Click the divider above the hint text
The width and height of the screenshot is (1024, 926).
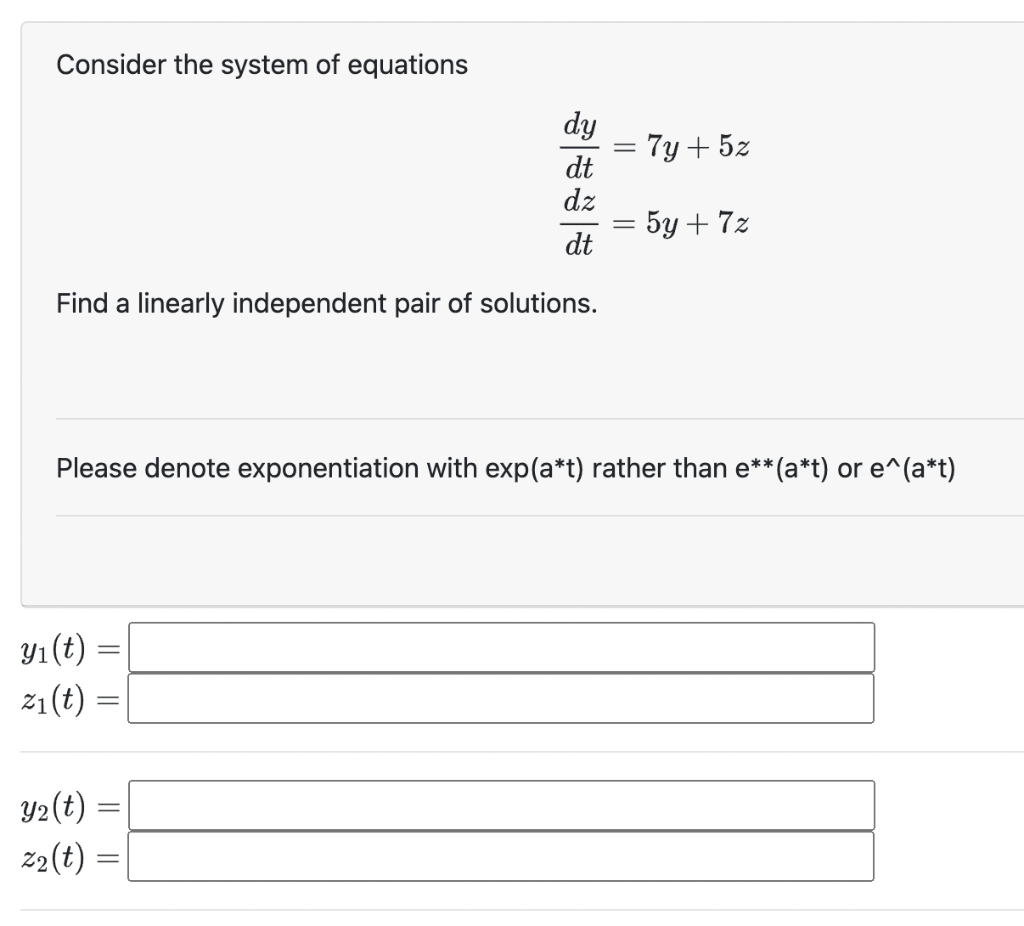pos(540,418)
